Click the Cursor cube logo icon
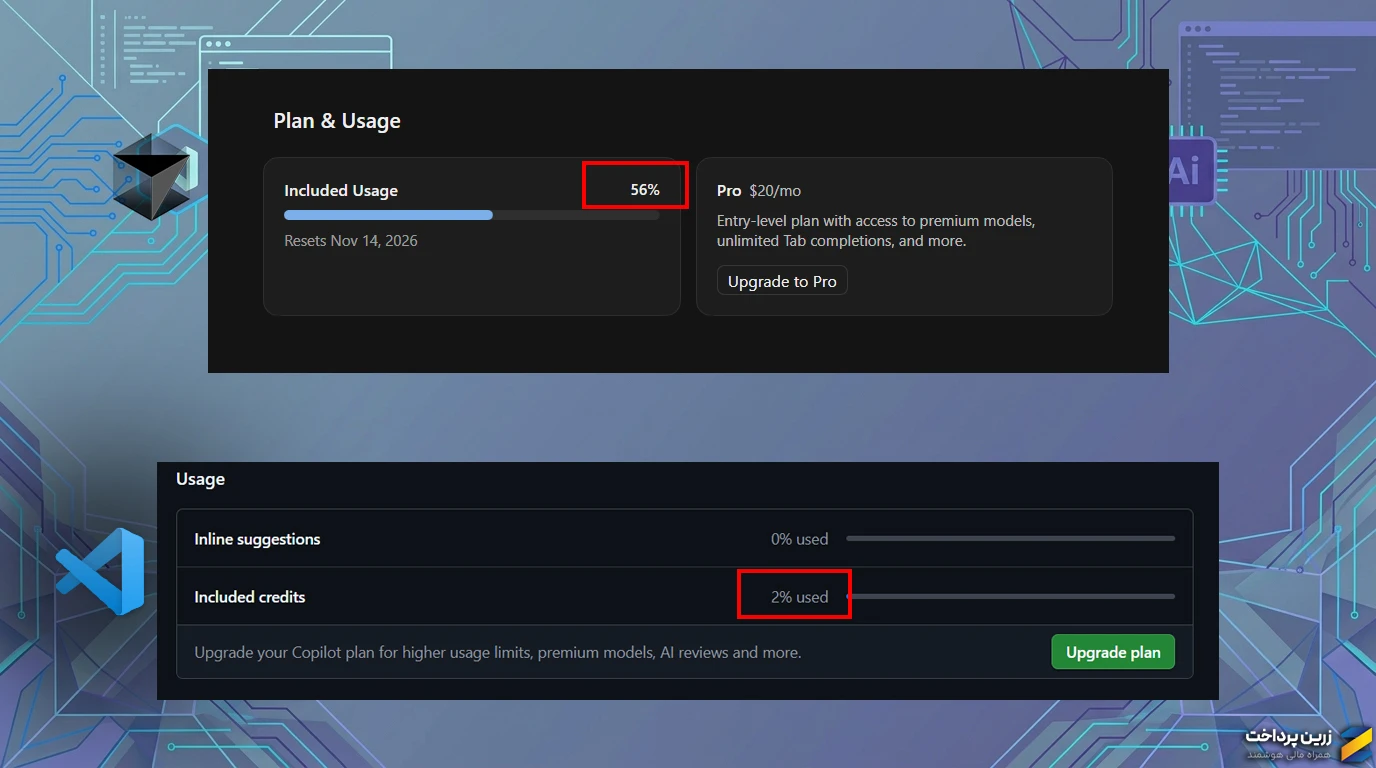This screenshot has height=768, width=1376. (152, 177)
